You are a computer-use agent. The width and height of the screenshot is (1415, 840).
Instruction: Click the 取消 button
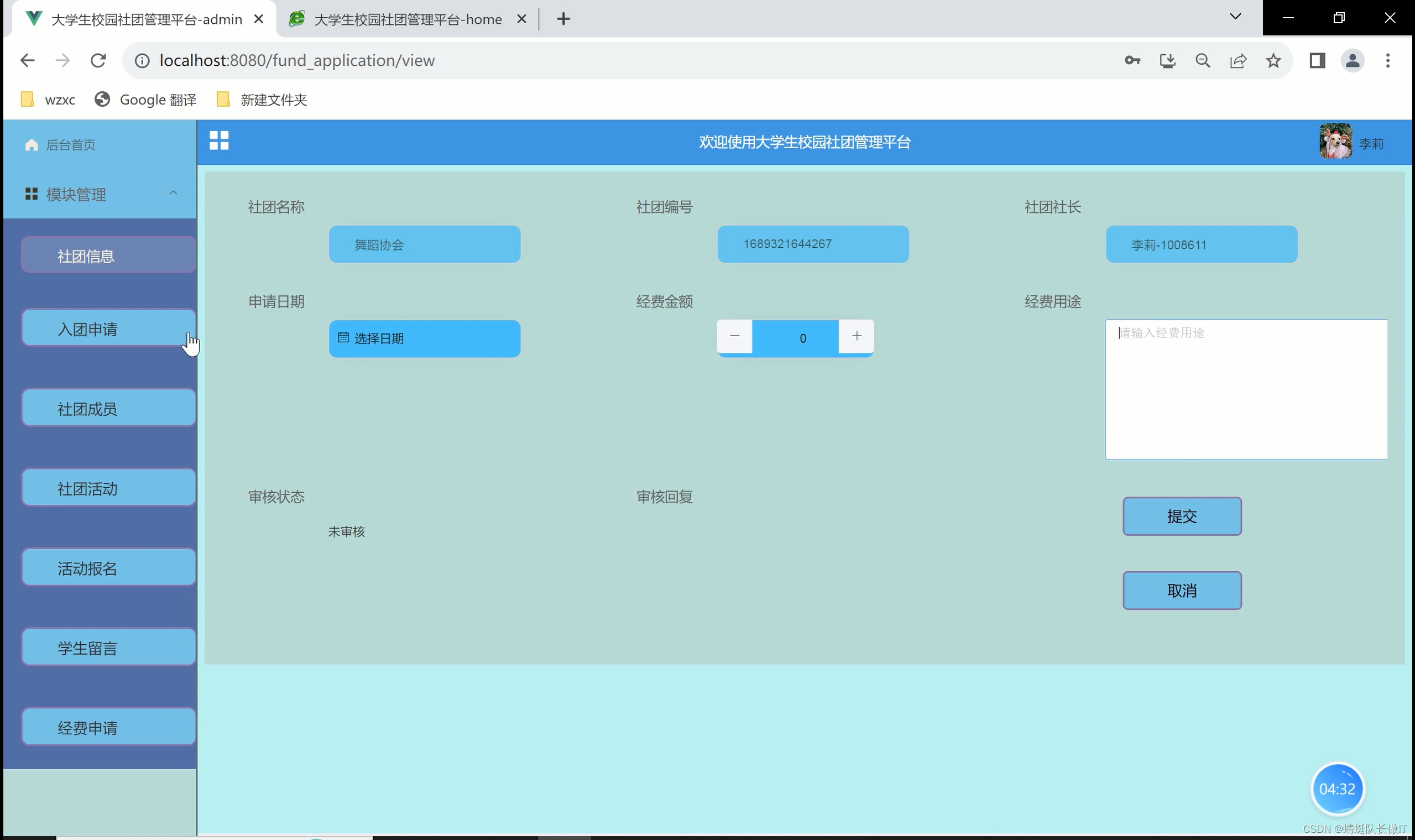pos(1182,591)
